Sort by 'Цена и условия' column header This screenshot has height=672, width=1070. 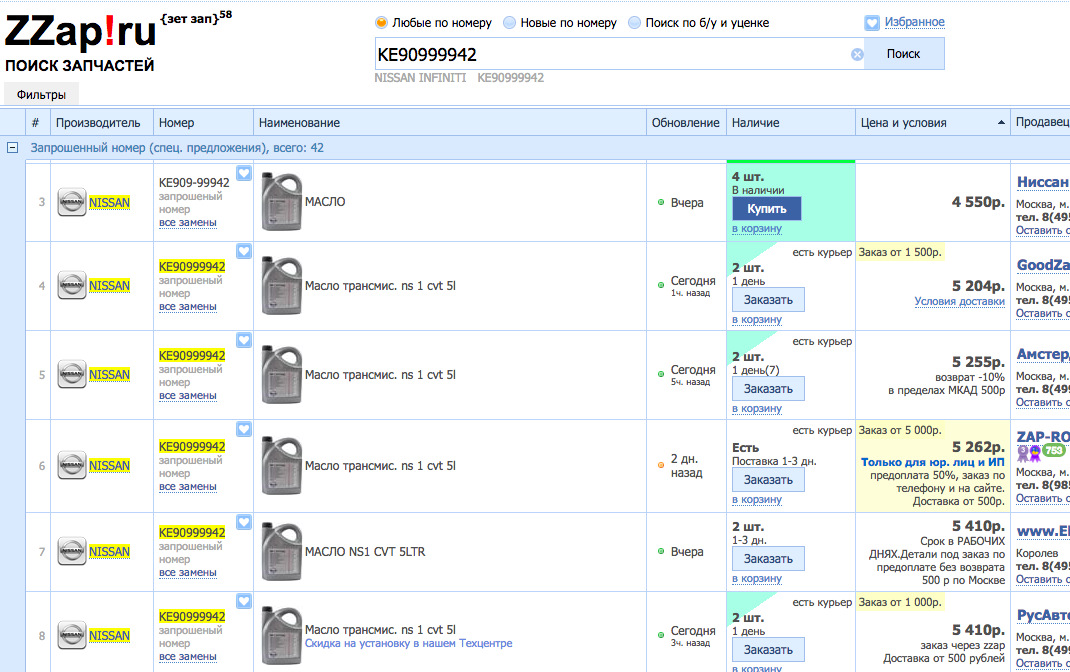(x=932, y=123)
